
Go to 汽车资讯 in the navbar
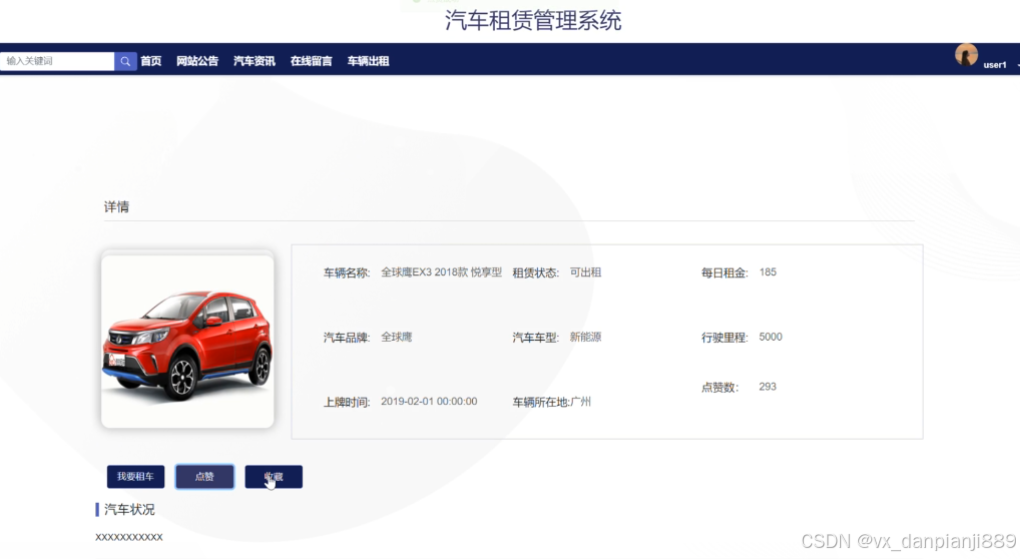(254, 61)
